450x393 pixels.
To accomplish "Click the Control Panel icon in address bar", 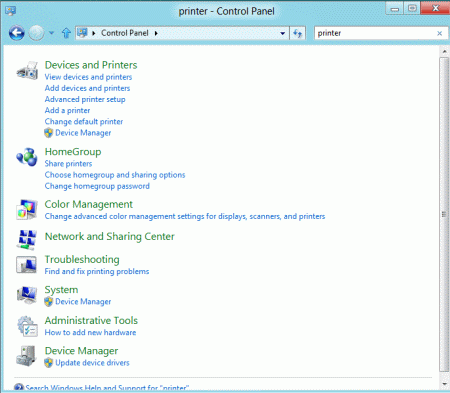I will [x=82, y=33].
